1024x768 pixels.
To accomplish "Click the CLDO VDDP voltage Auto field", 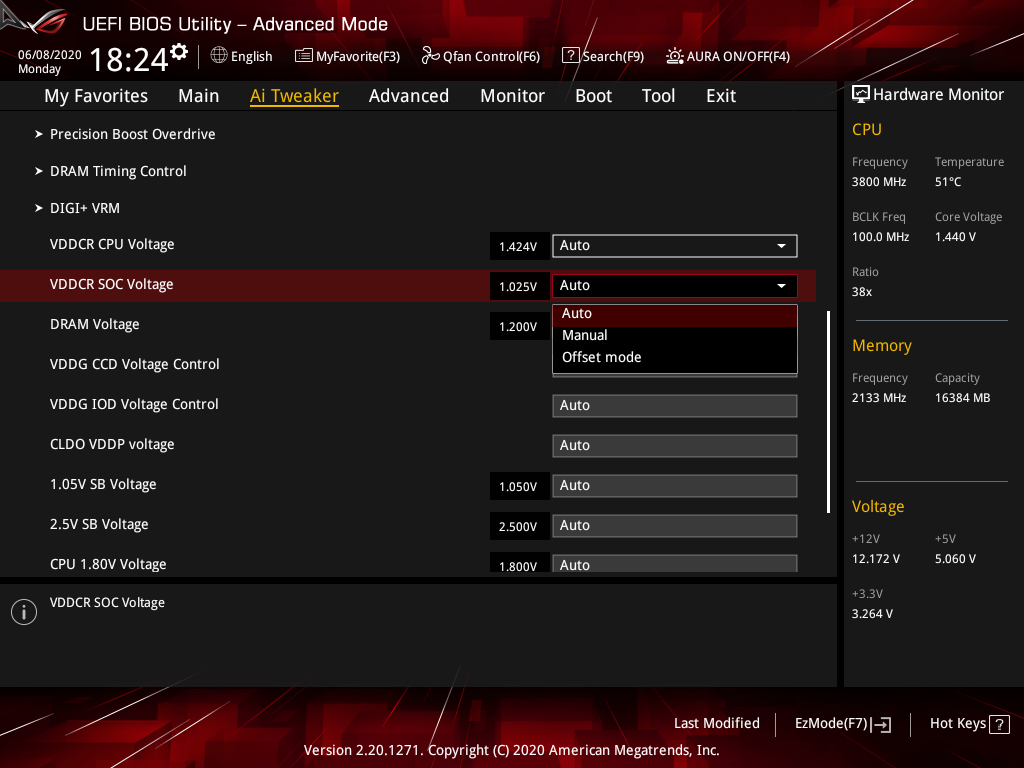I will (675, 445).
